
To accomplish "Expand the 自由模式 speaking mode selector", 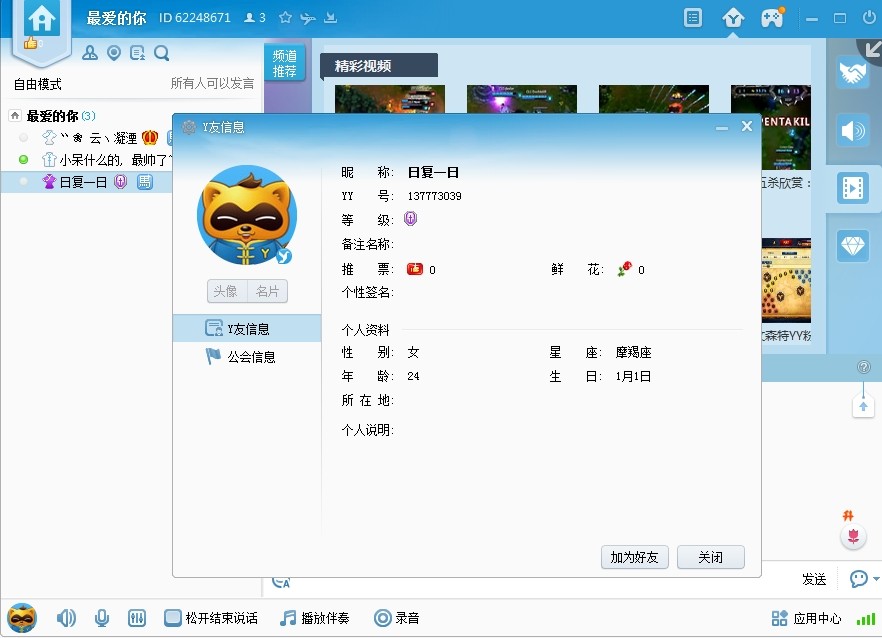I will [x=38, y=84].
